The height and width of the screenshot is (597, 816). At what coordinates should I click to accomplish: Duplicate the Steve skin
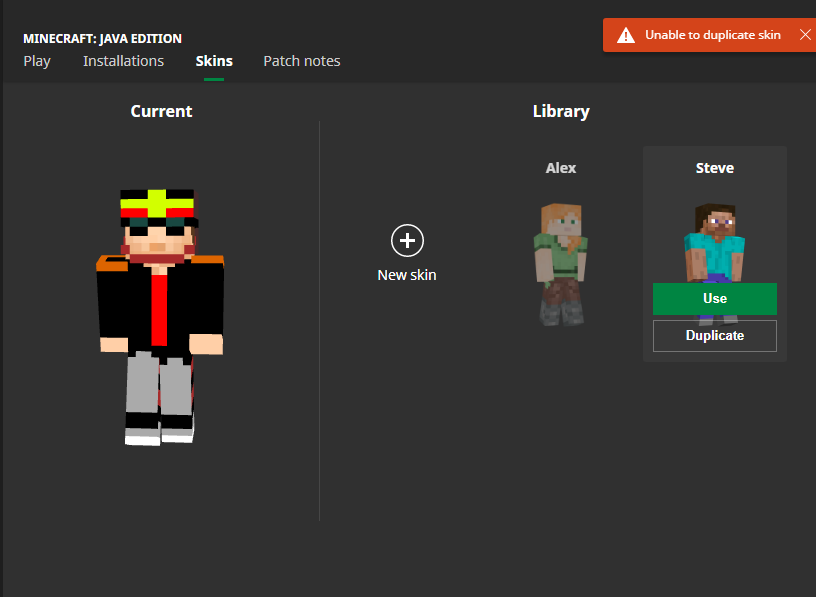pos(715,336)
